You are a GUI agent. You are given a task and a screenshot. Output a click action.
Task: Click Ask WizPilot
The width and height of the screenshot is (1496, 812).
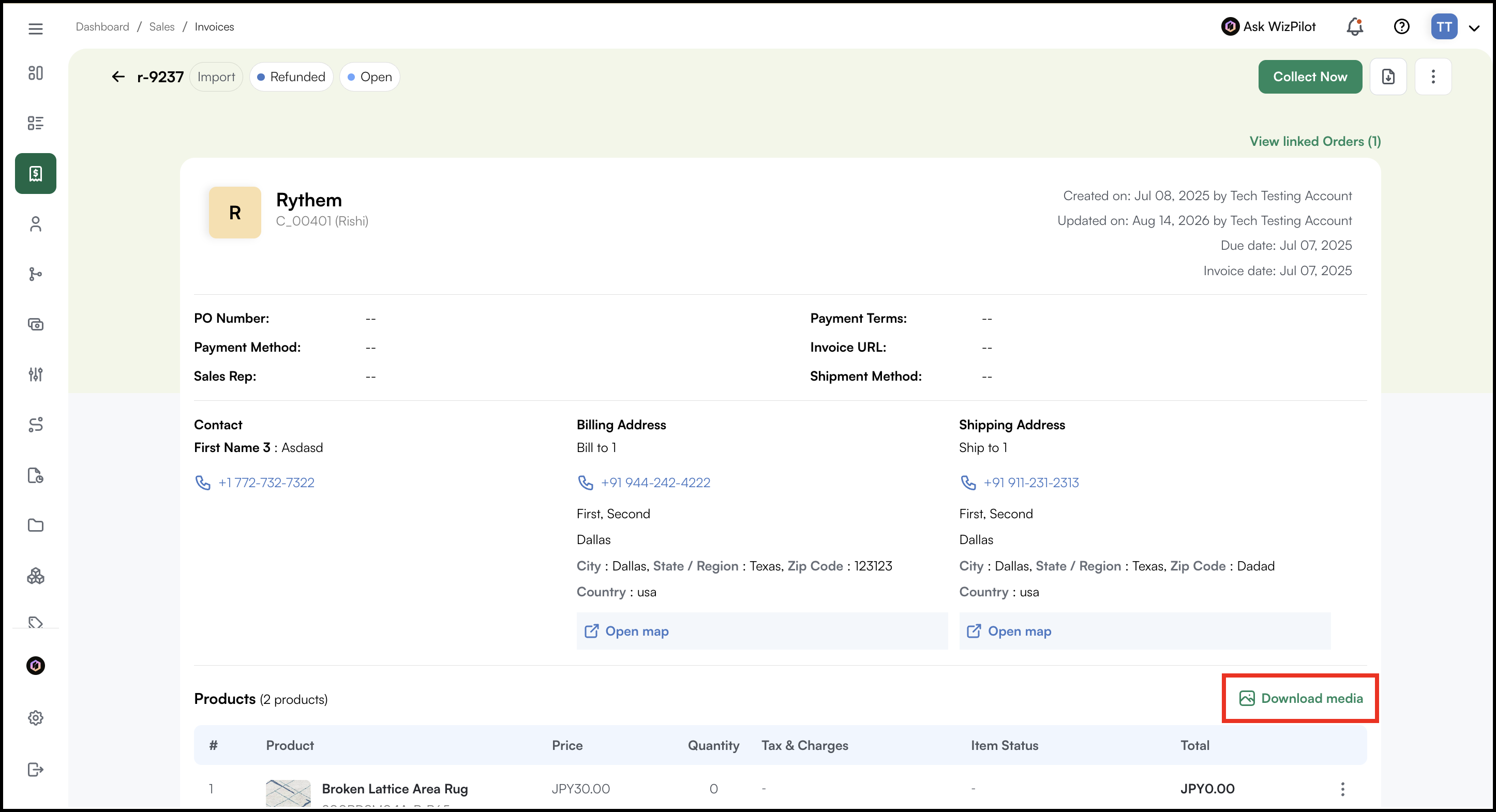[1268, 27]
